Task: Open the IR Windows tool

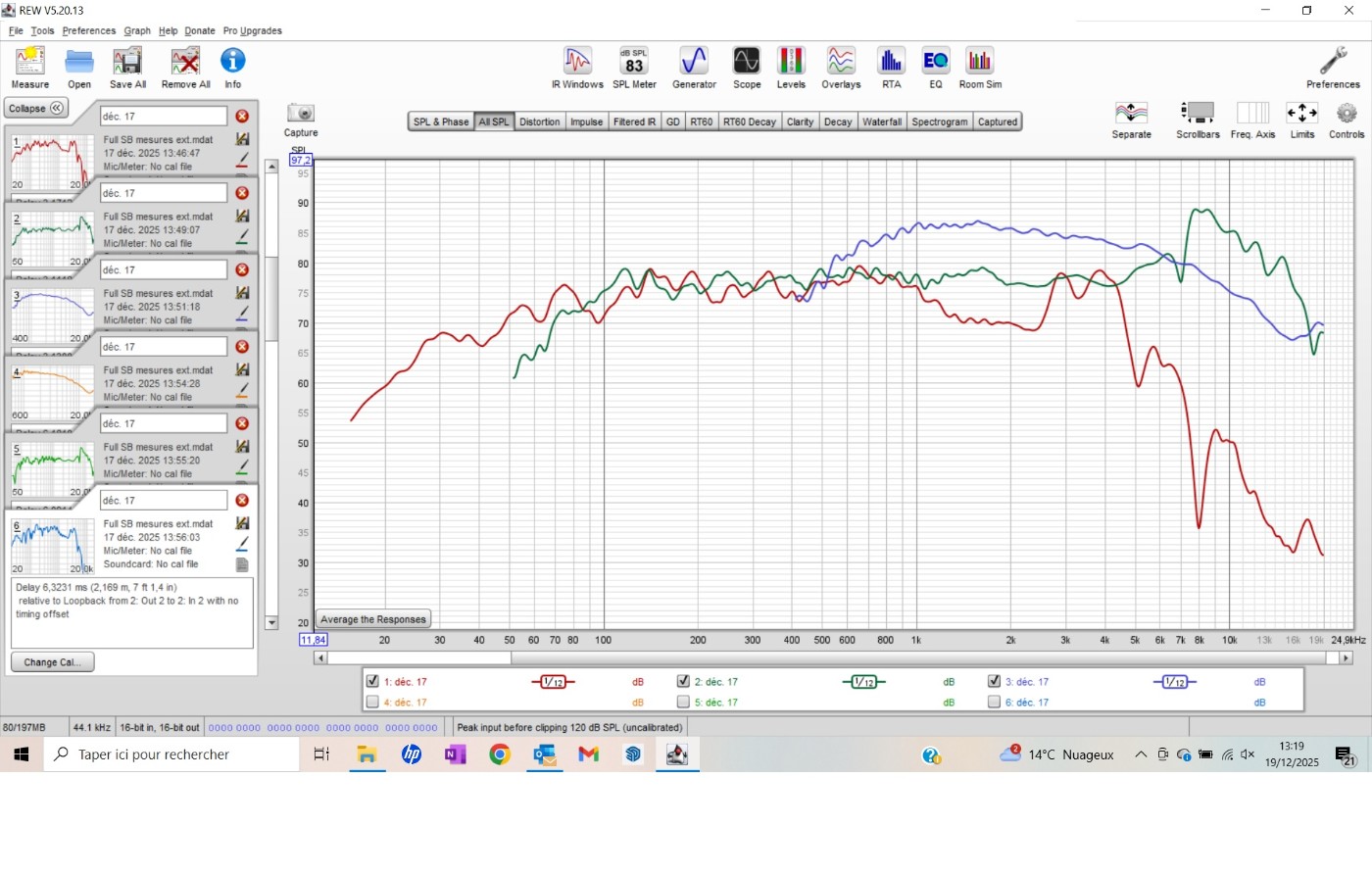Action: [x=577, y=67]
